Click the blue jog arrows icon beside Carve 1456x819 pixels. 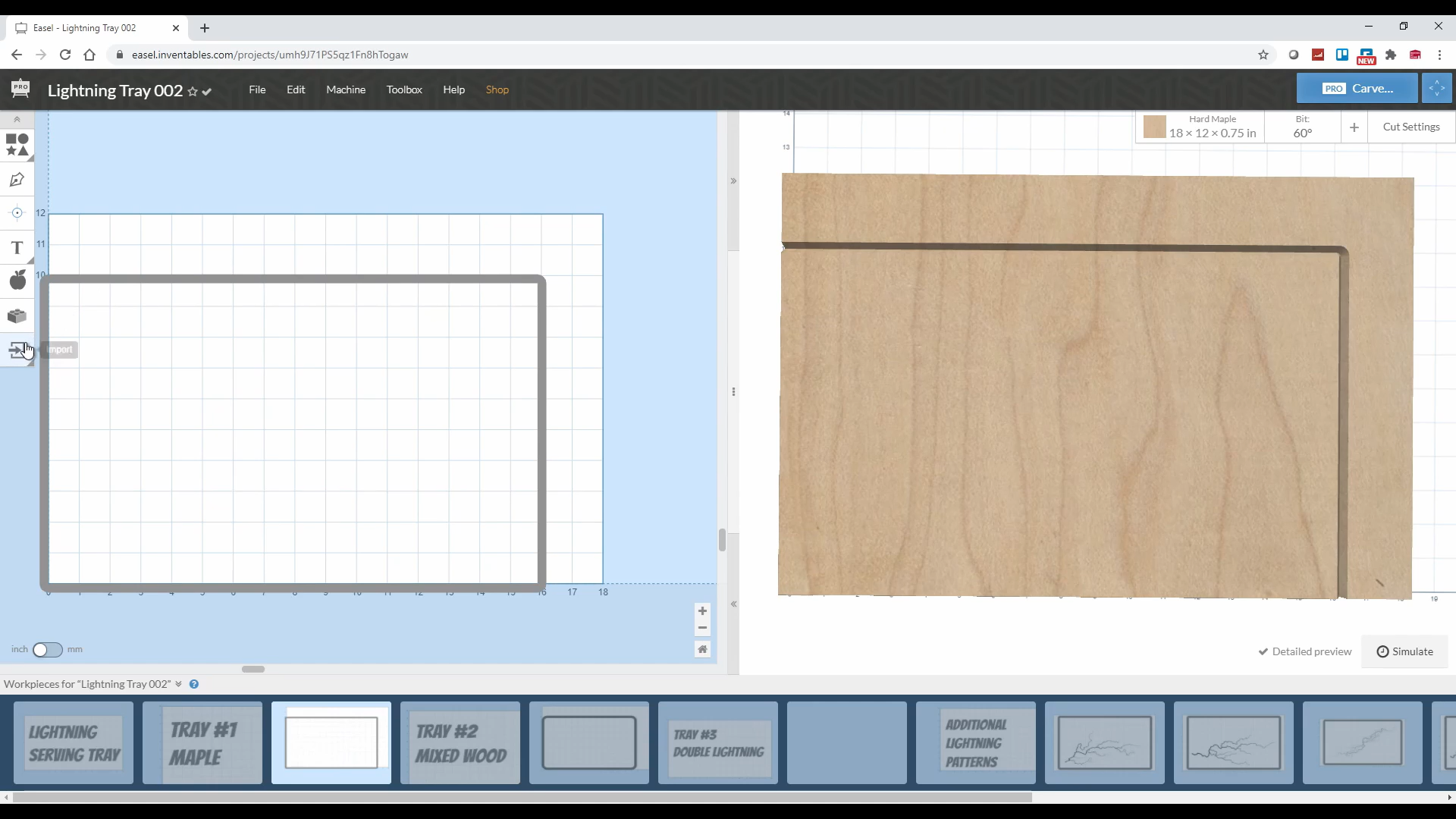point(1437,89)
